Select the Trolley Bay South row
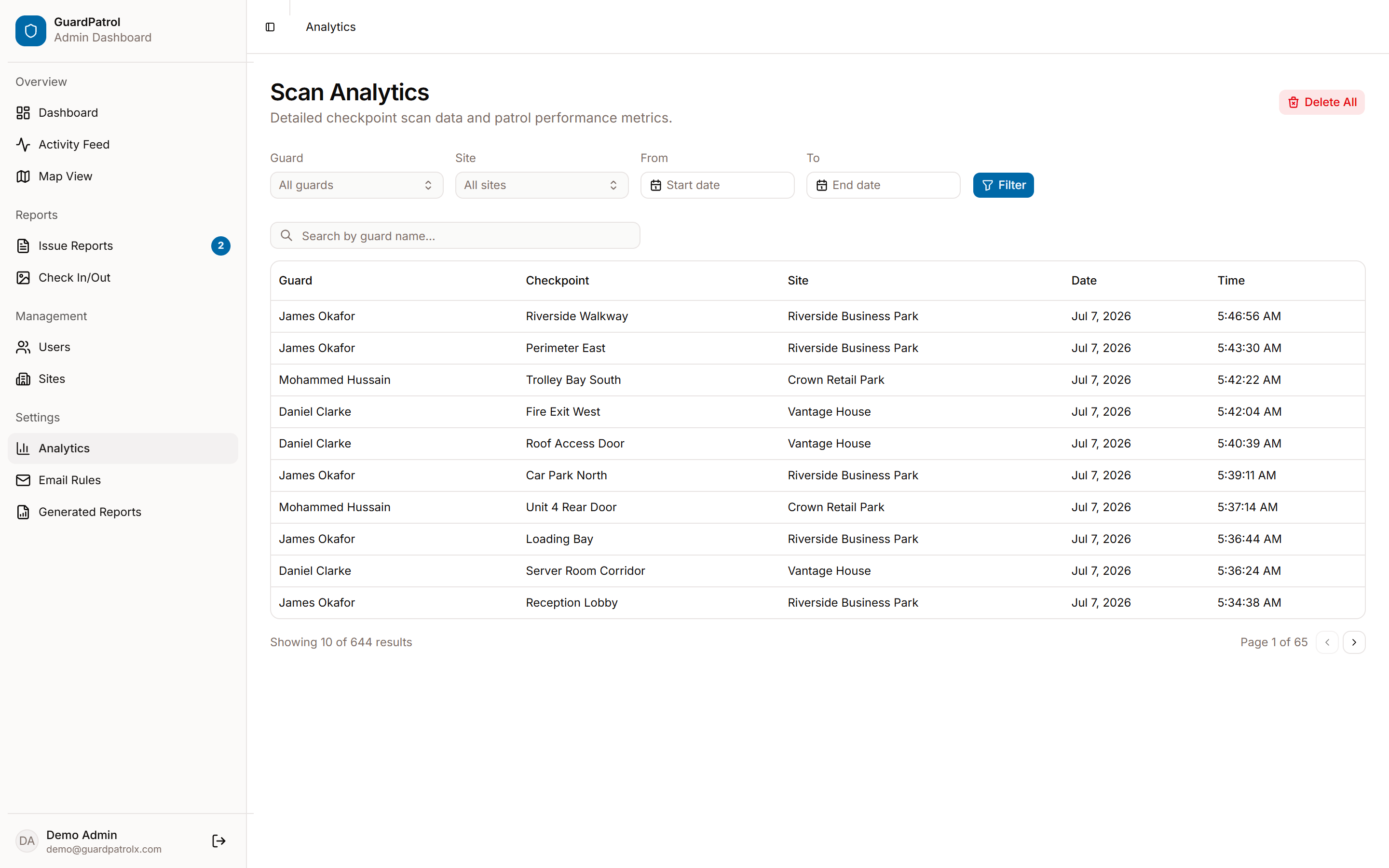 pos(817,380)
